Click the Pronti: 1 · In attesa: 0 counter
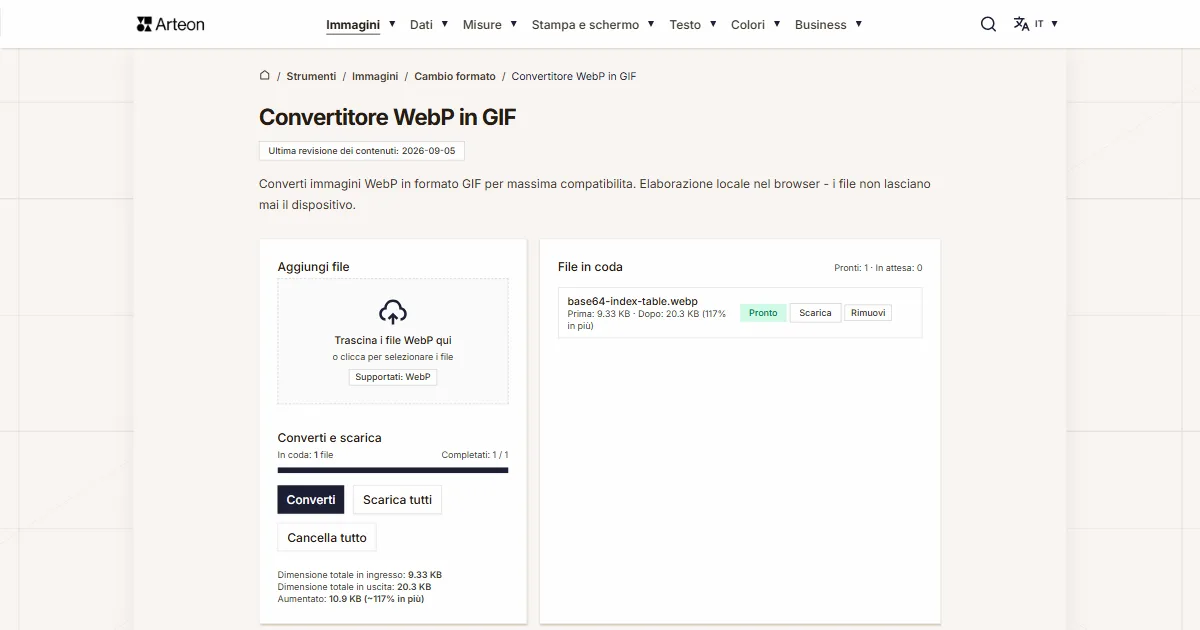The width and height of the screenshot is (1200, 630). tap(878, 268)
